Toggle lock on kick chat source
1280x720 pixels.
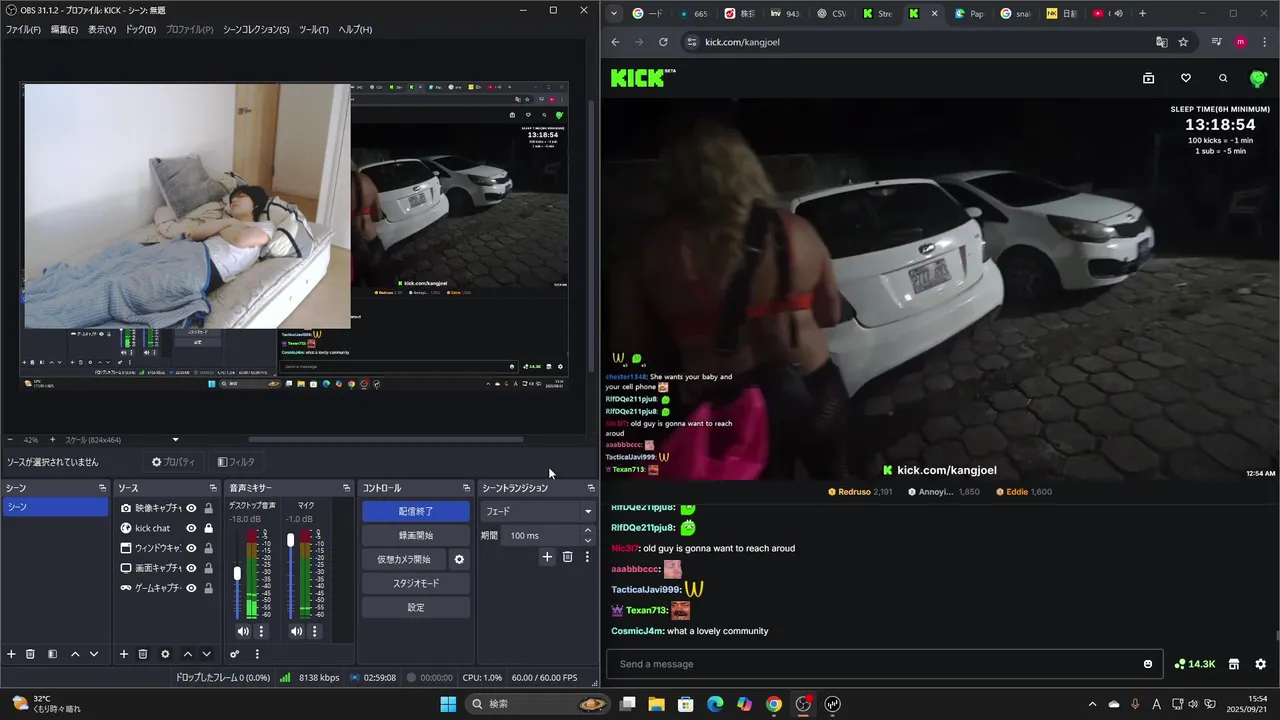pos(208,528)
